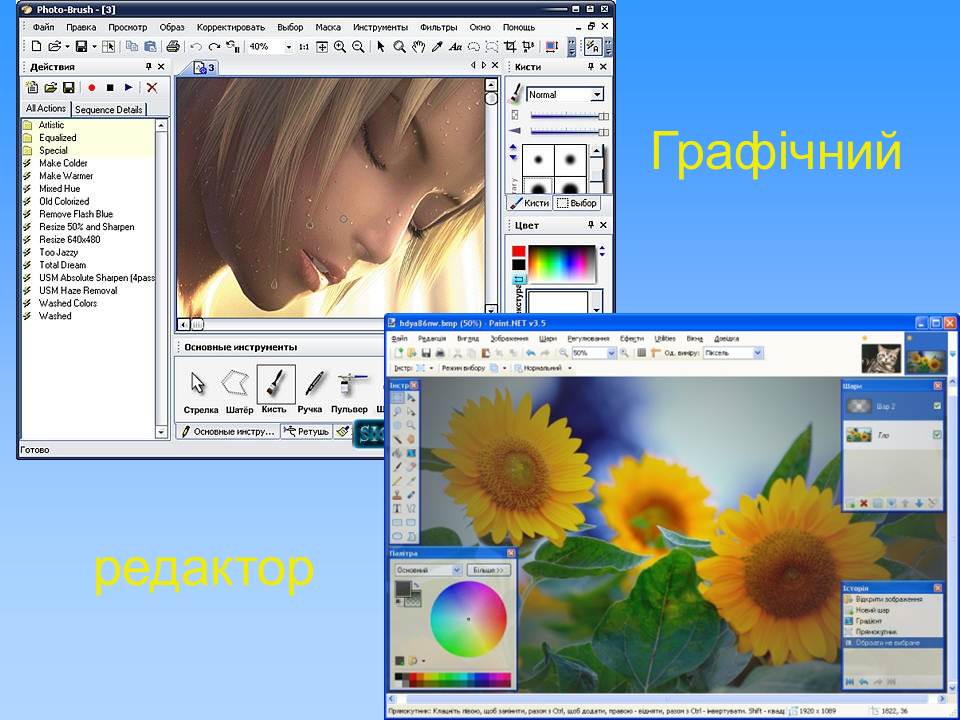The image size is (960, 720).
Task: Toggle visibility checkbox for layer Шар 2
Action: pos(936,405)
